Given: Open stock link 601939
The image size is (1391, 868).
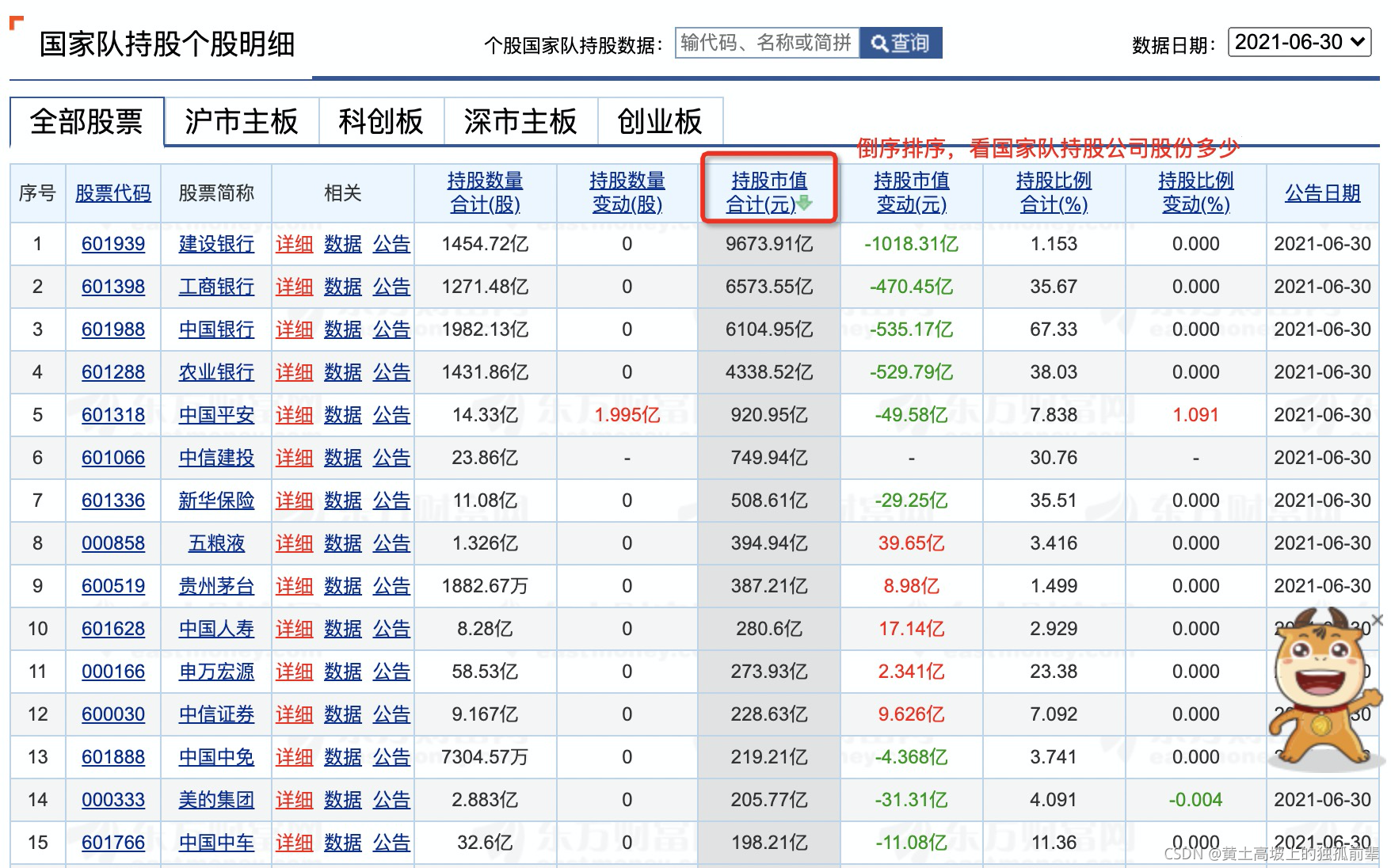Looking at the screenshot, I should (x=113, y=244).
